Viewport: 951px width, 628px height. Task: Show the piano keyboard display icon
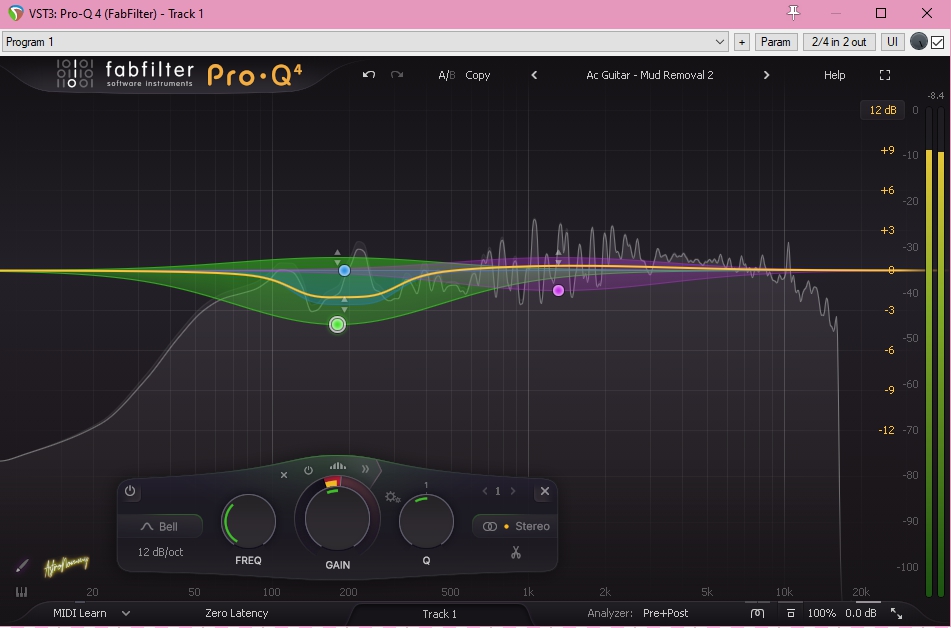click(21, 592)
